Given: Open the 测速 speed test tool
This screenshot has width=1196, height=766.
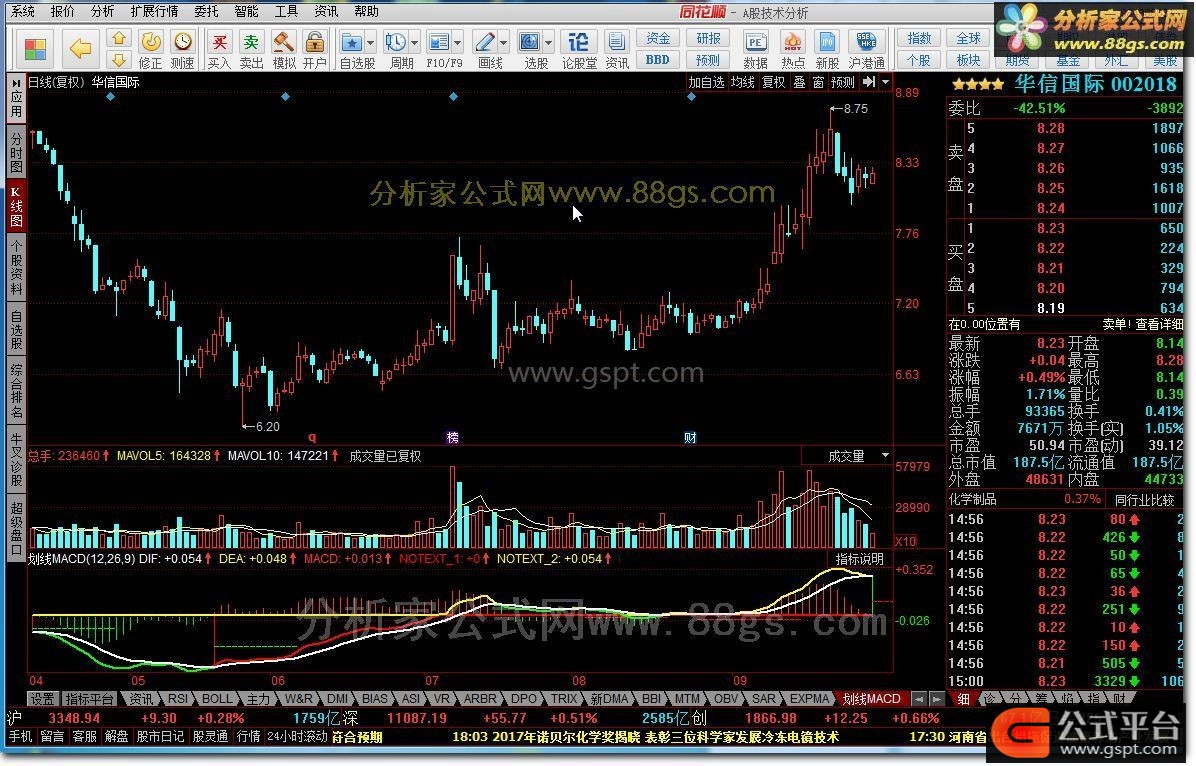Looking at the screenshot, I should [x=182, y=50].
